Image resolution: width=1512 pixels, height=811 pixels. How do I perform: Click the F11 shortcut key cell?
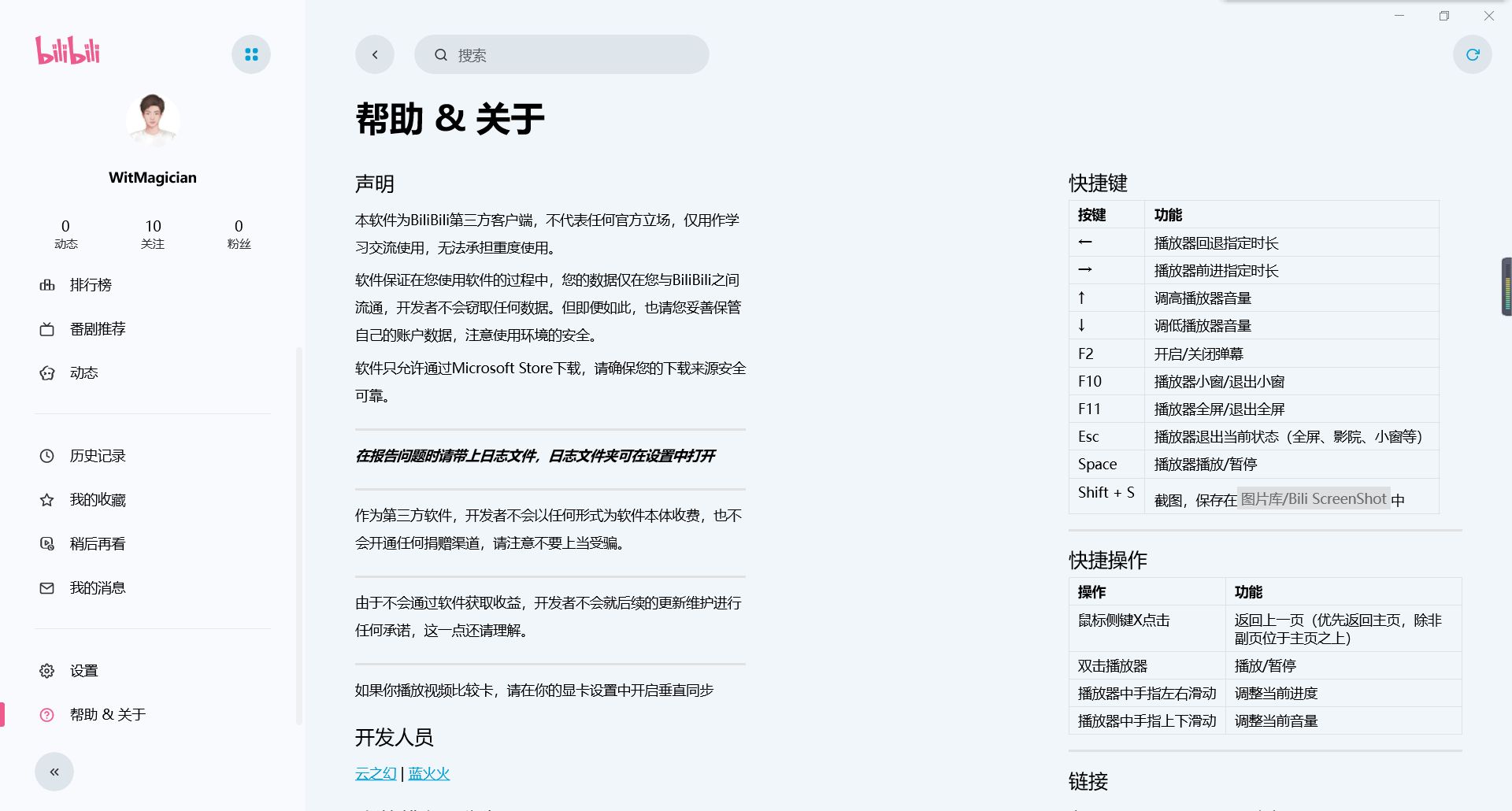1106,409
